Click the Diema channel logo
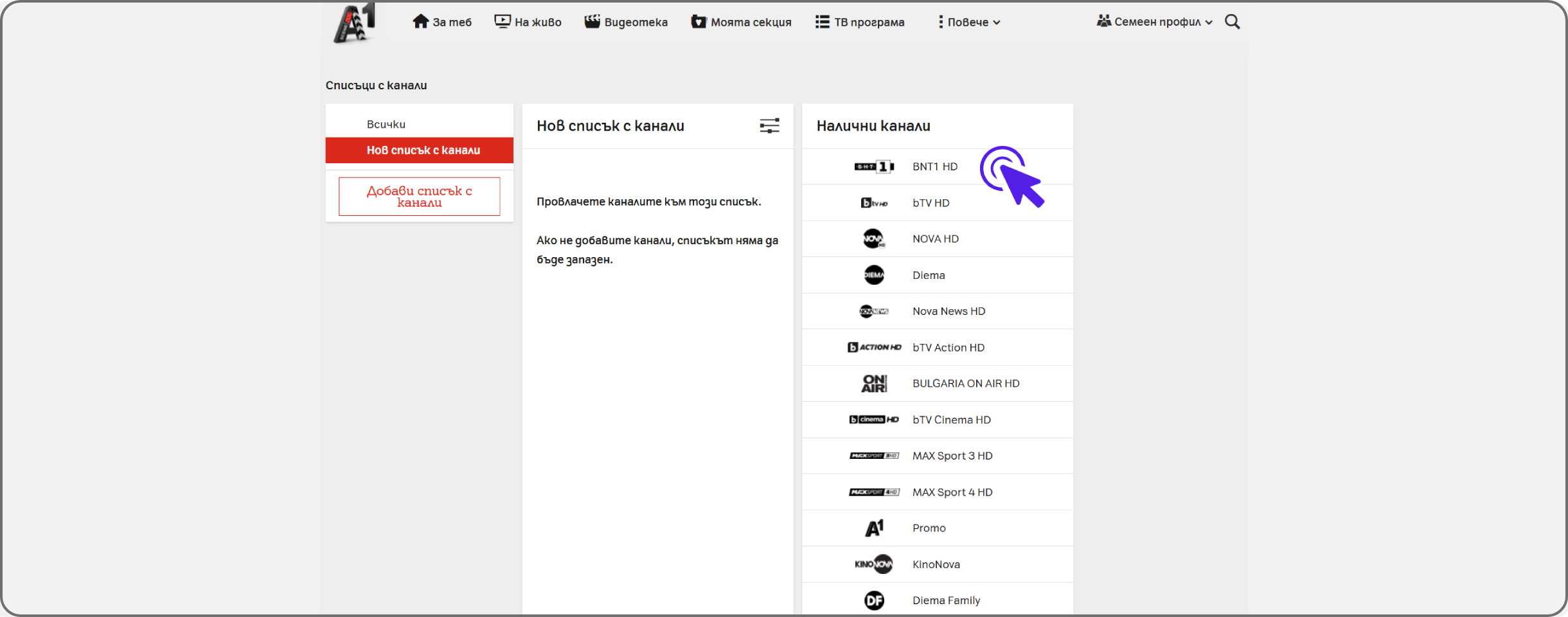 point(874,275)
